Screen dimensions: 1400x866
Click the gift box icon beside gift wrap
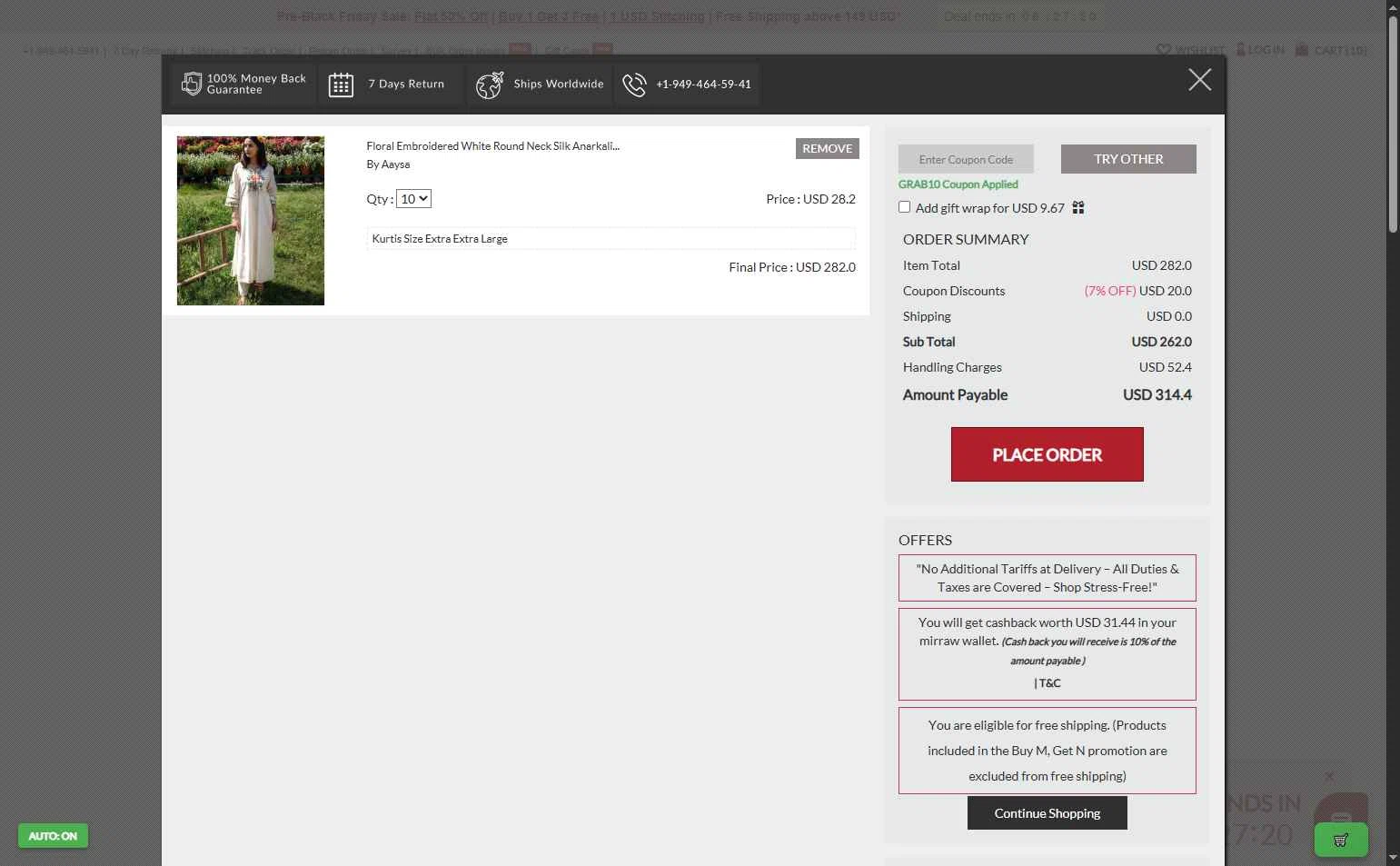click(x=1078, y=208)
